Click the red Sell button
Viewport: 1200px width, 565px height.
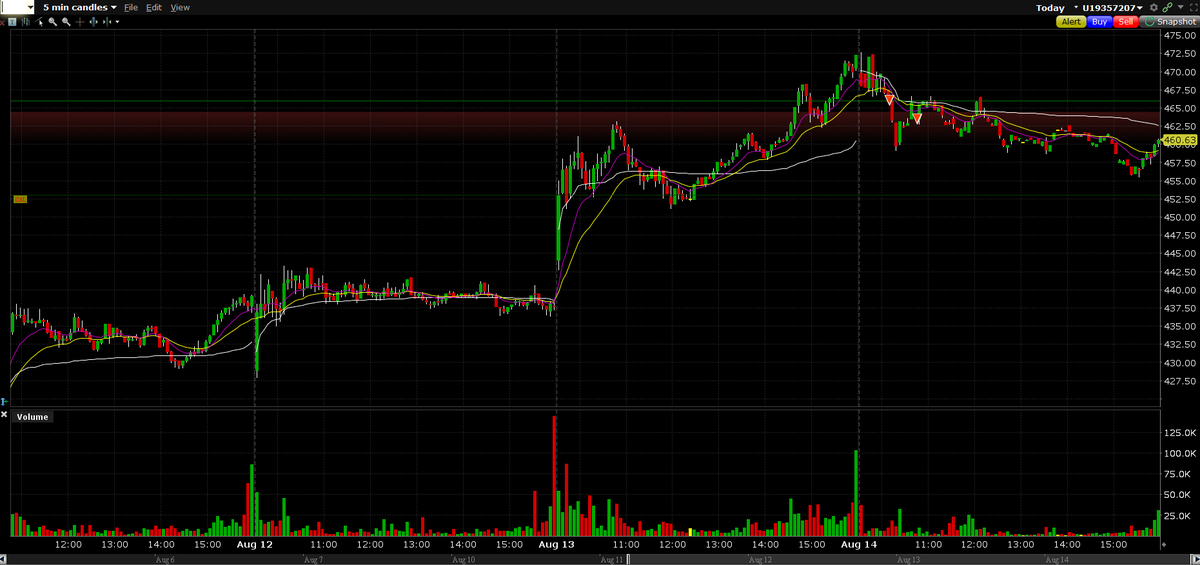1125,21
